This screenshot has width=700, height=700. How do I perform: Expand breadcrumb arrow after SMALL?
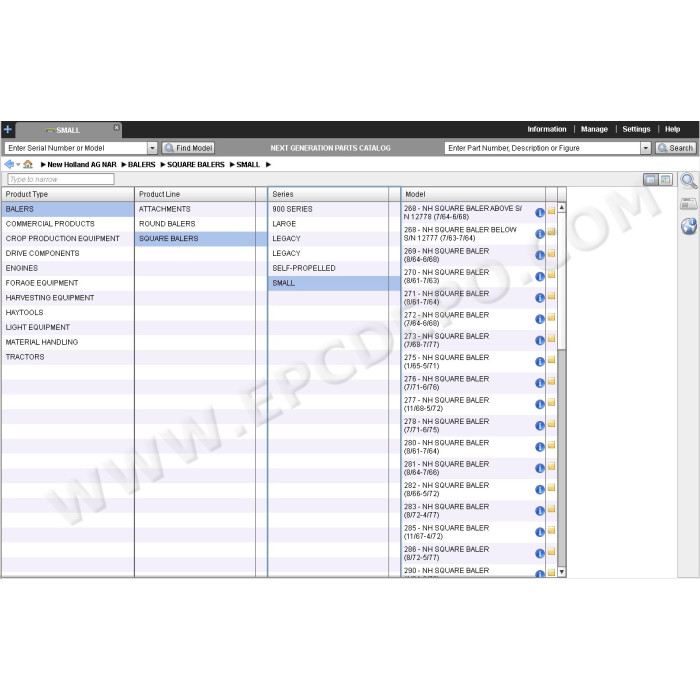pos(268,165)
